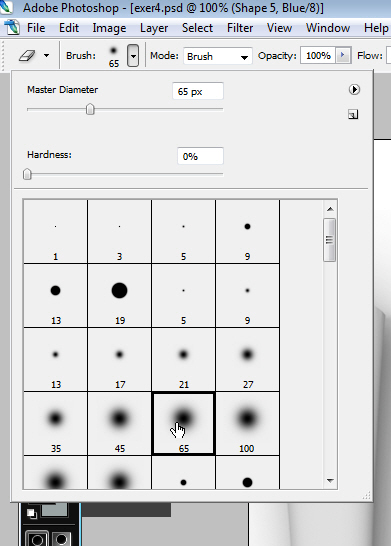The image size is (391, 546).
Task: Click the background color swatch in toolbox
Action: (54, 510)
